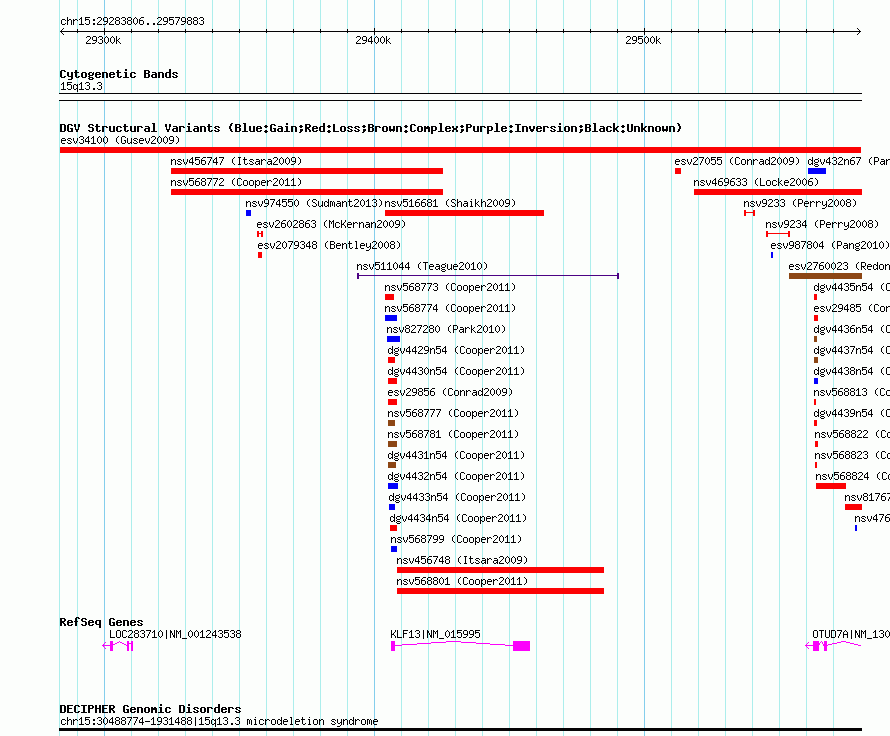The image size is (890, 736).
Task: Select esv2602863 (McKernan2009) label
Action: coord(331,224)
